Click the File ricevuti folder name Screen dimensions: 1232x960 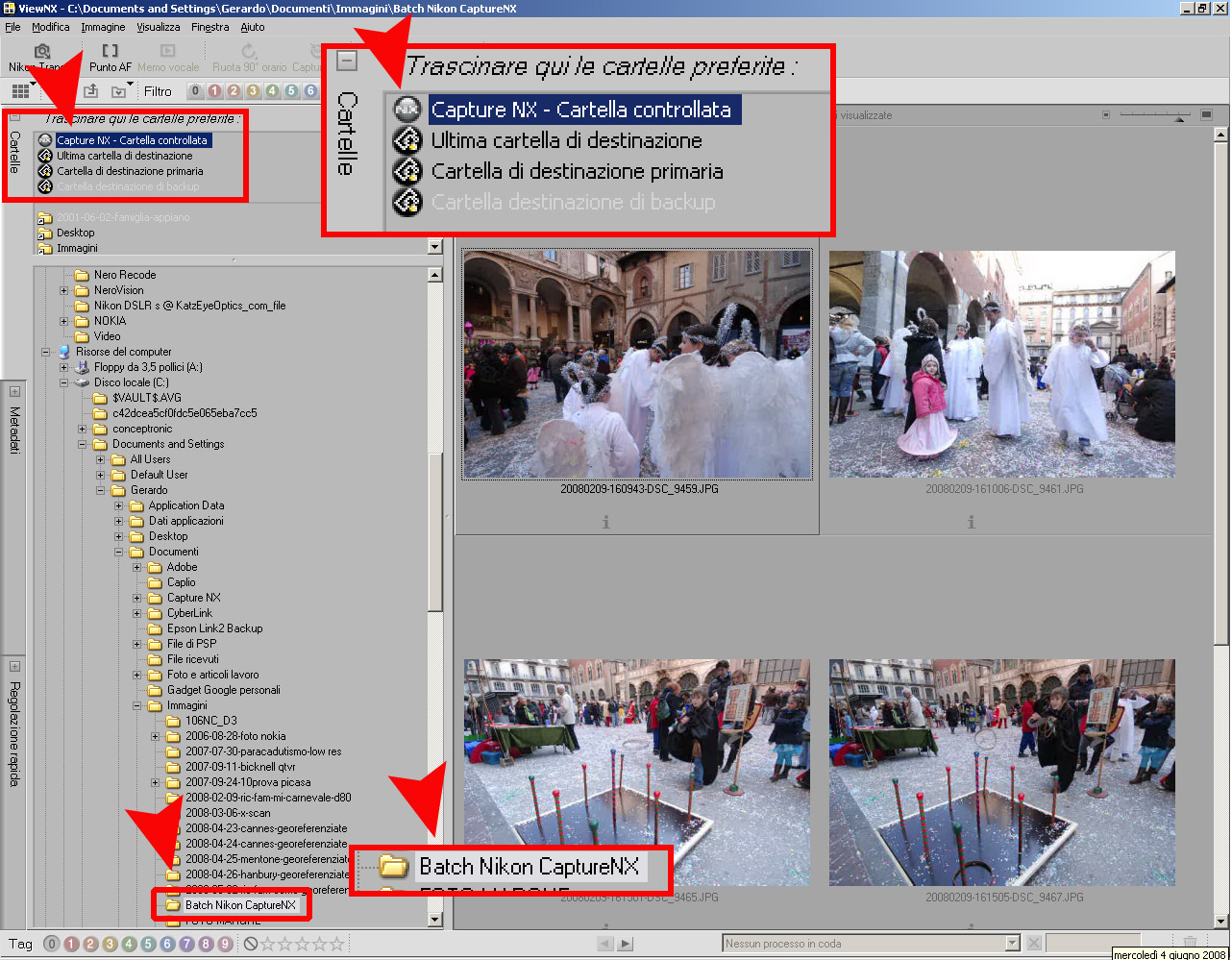tap(193, 659)
